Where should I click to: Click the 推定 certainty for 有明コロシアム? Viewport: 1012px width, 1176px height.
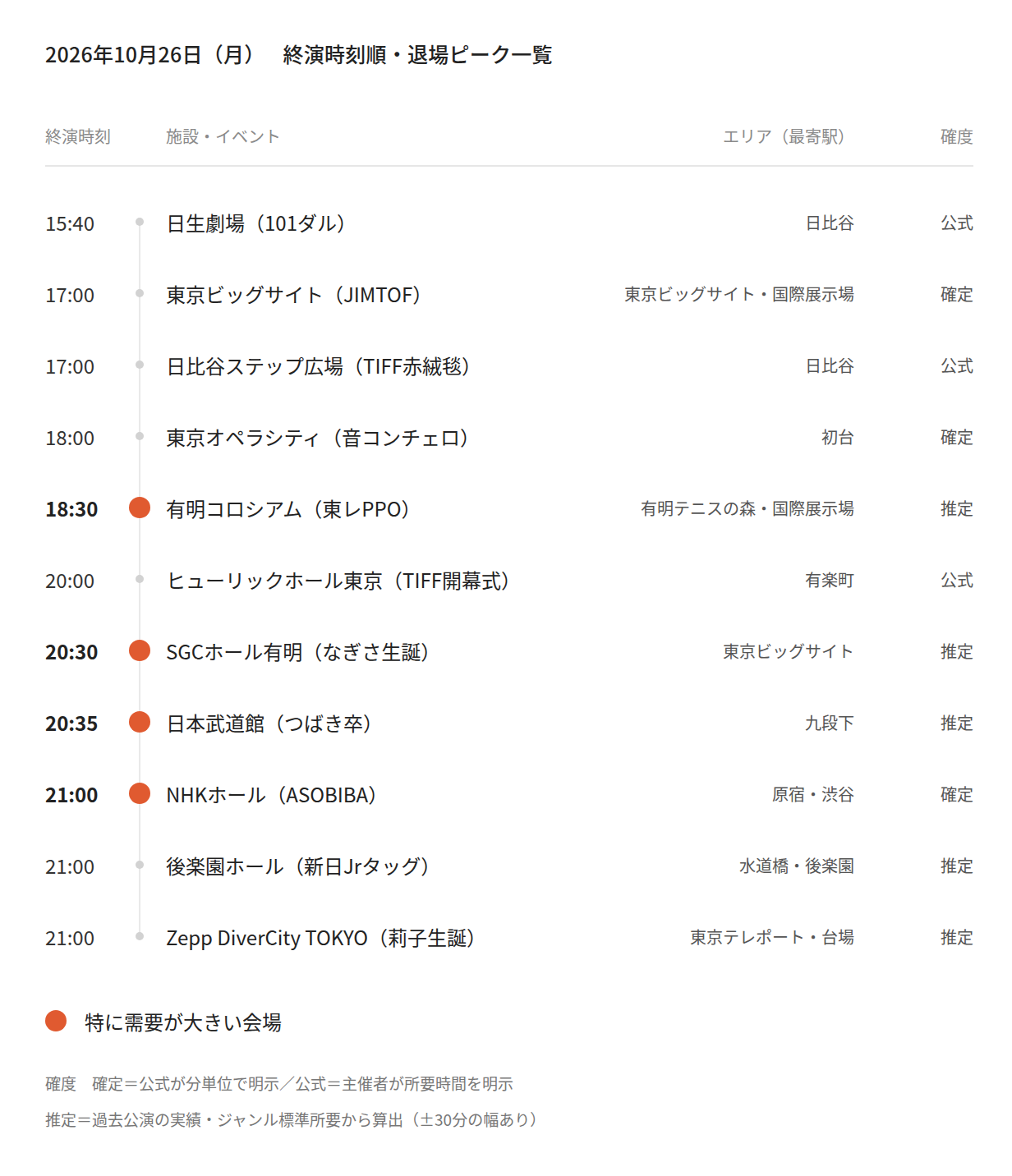pyautogui.click(x=957, y=508)
